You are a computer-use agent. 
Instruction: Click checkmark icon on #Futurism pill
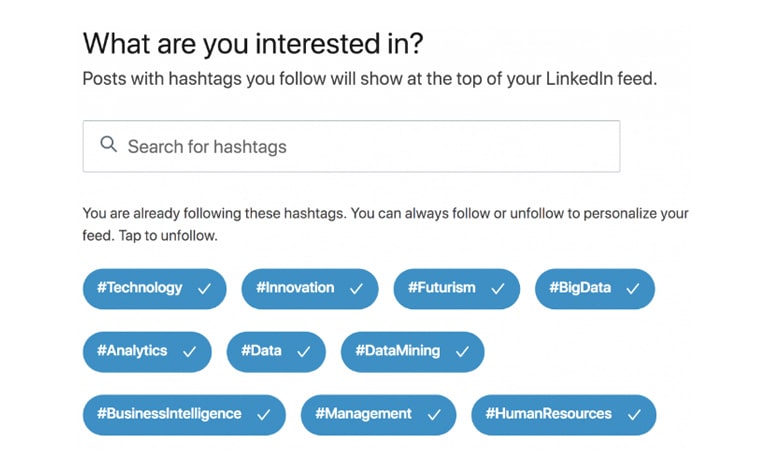click(x=498, y=289)
